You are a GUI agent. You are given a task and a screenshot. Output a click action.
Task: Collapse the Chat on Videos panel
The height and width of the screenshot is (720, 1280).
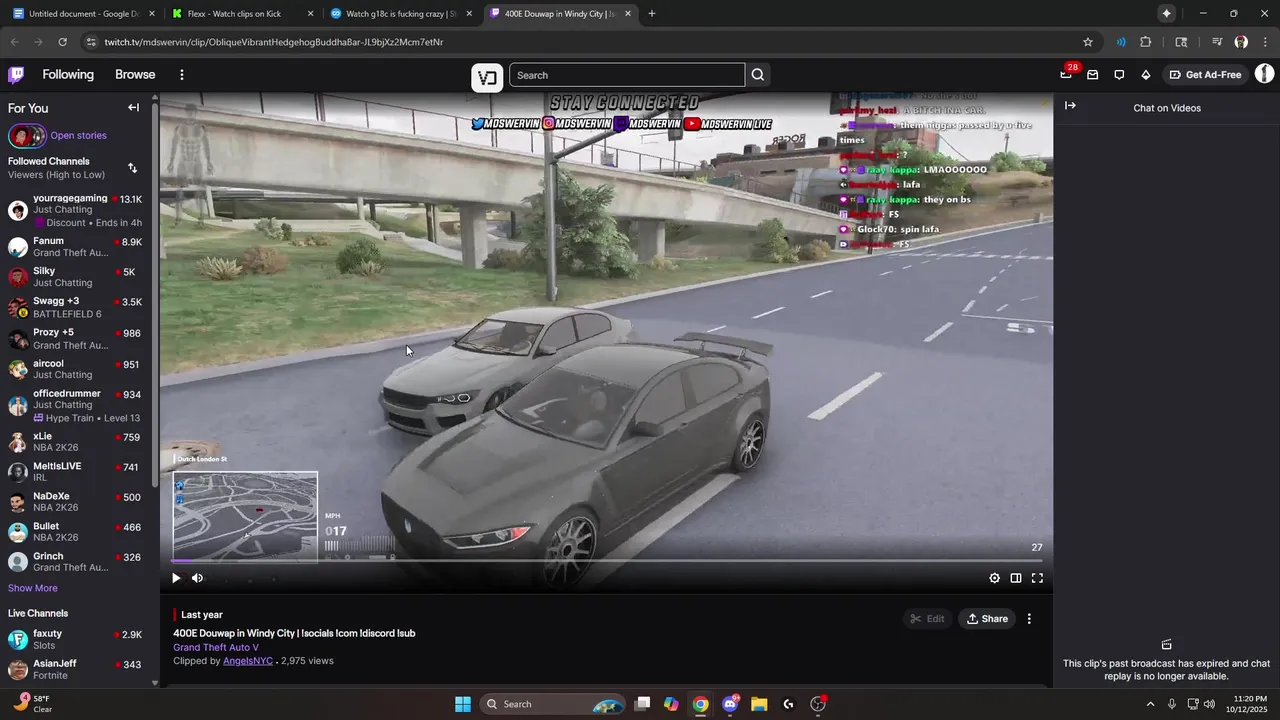(1070, 106)
